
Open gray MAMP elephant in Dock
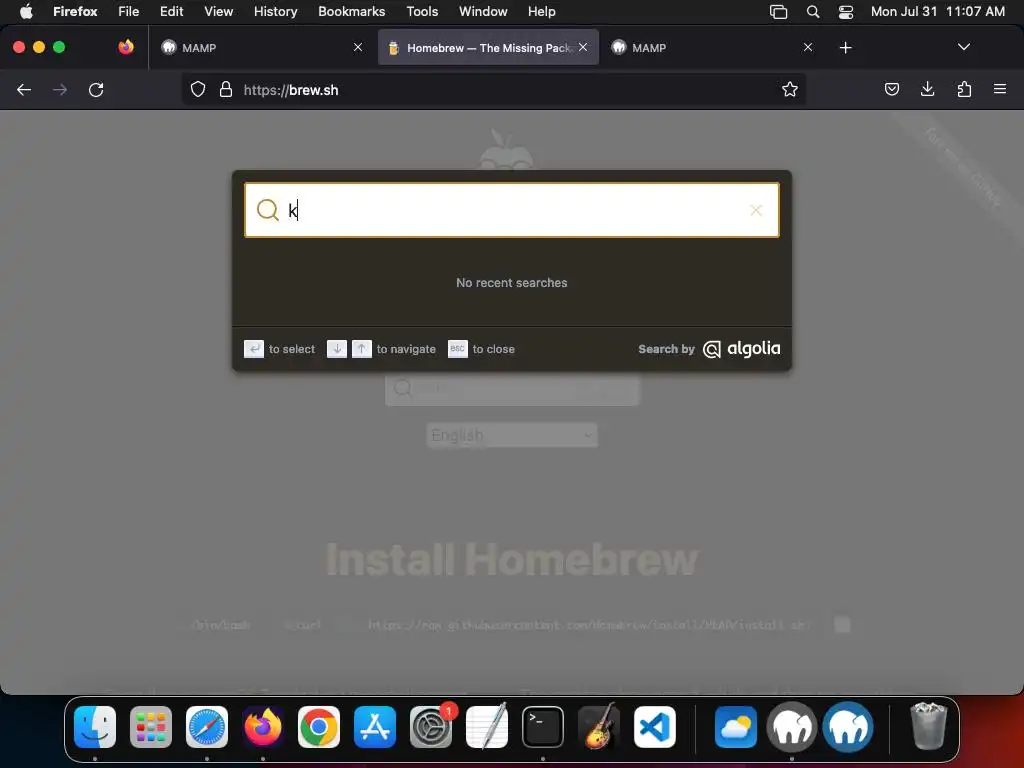[x=792, y=727]
